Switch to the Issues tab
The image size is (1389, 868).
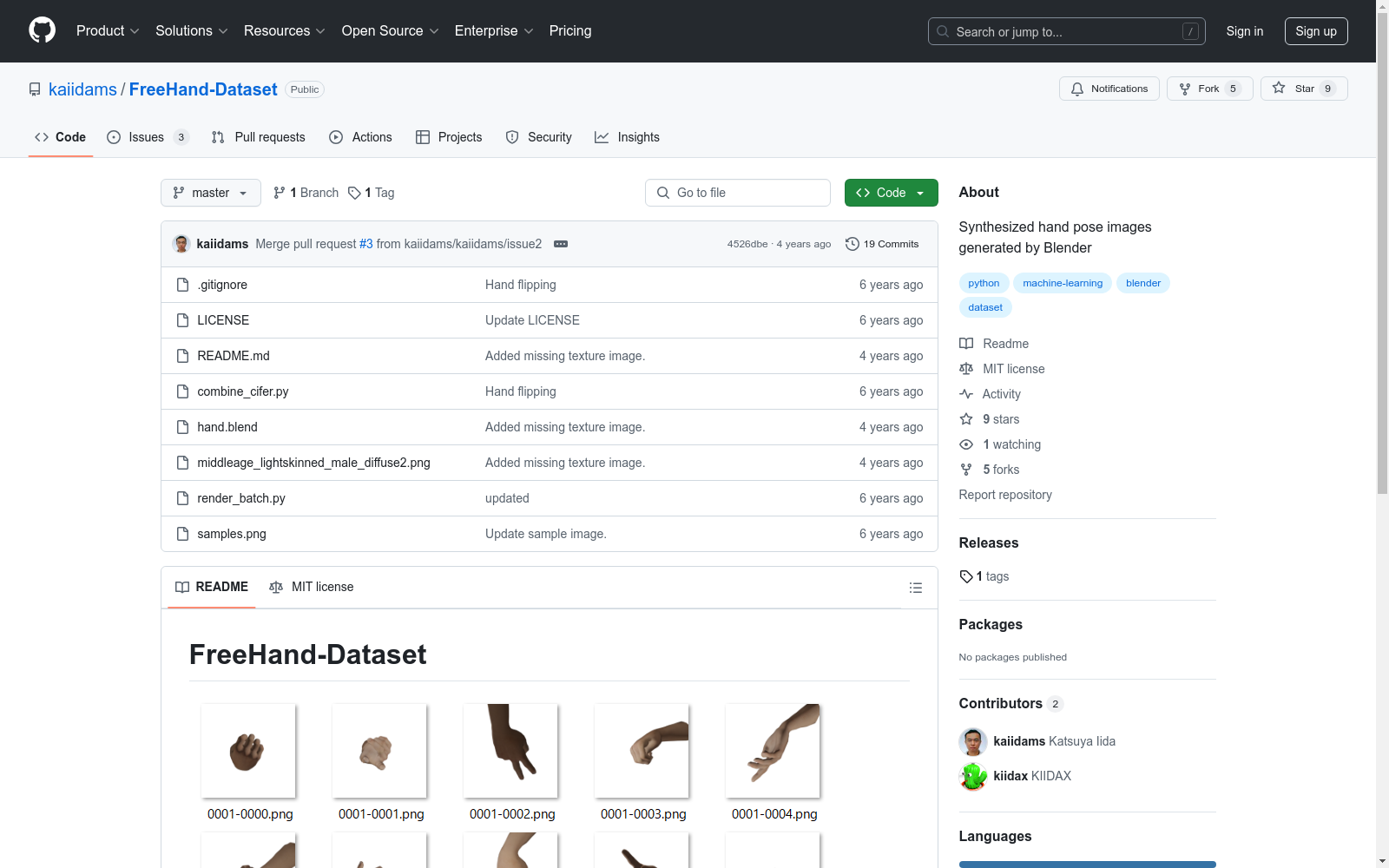pos(148,137)
